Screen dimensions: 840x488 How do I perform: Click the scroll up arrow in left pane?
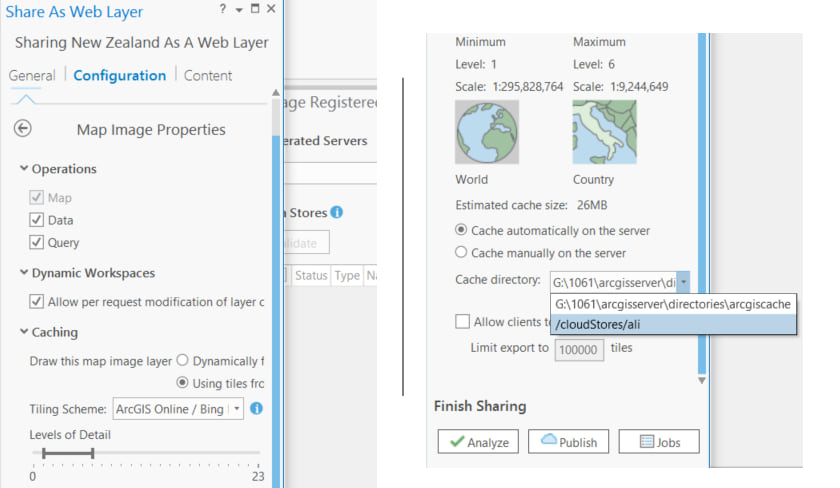(276, 93)
